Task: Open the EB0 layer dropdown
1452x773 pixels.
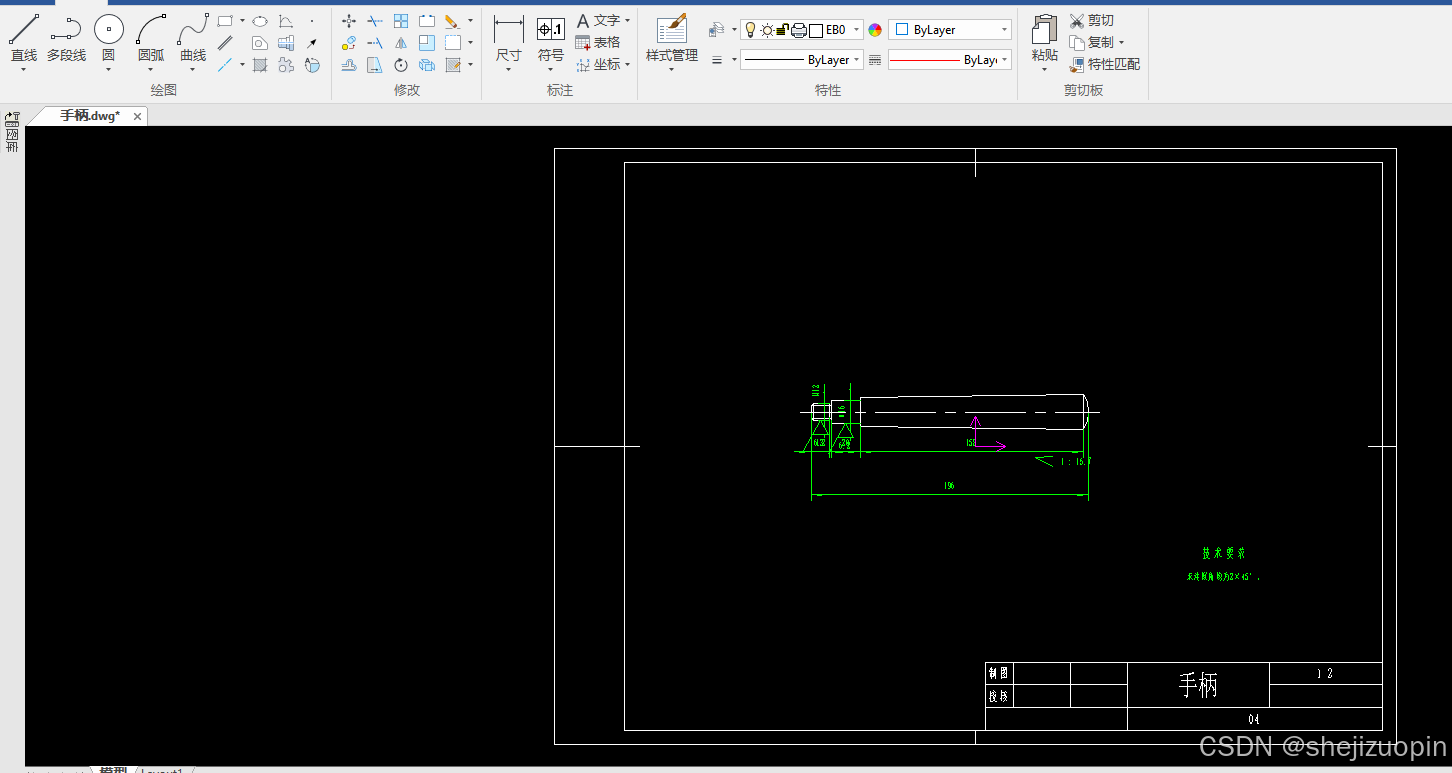Action: 857,30
